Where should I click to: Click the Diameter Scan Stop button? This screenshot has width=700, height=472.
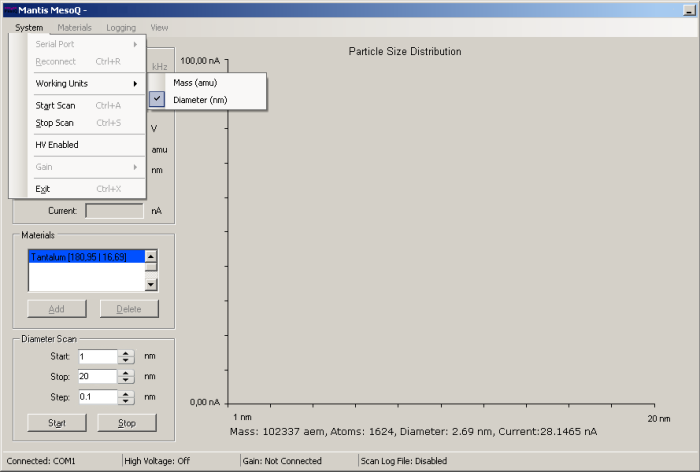tap(127, 423)
